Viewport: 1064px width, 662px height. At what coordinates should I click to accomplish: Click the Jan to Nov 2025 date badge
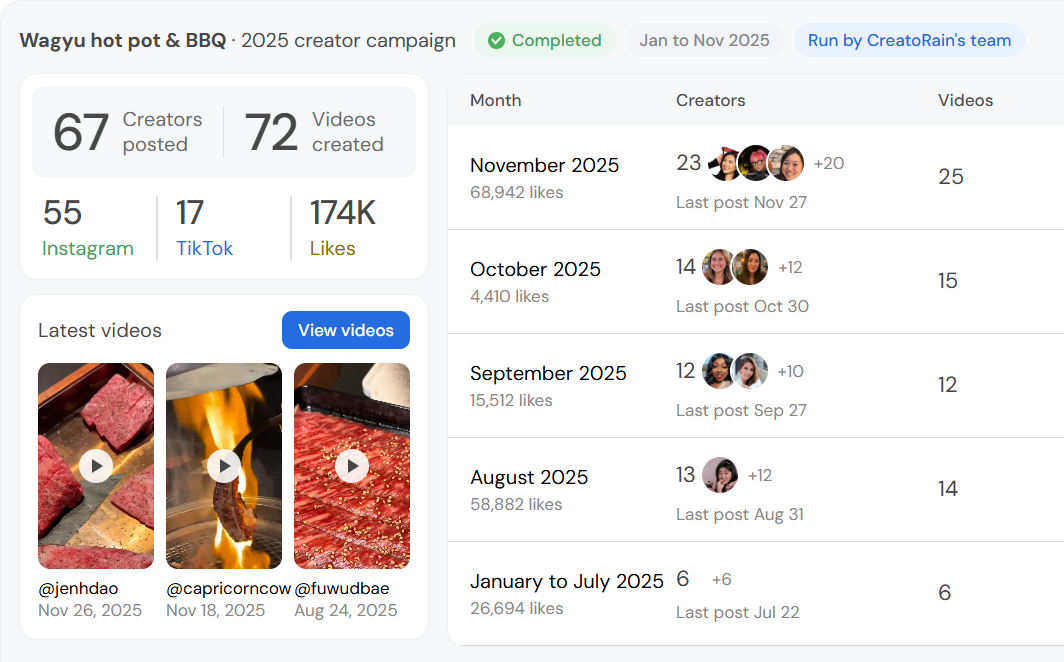click(704, 41)
